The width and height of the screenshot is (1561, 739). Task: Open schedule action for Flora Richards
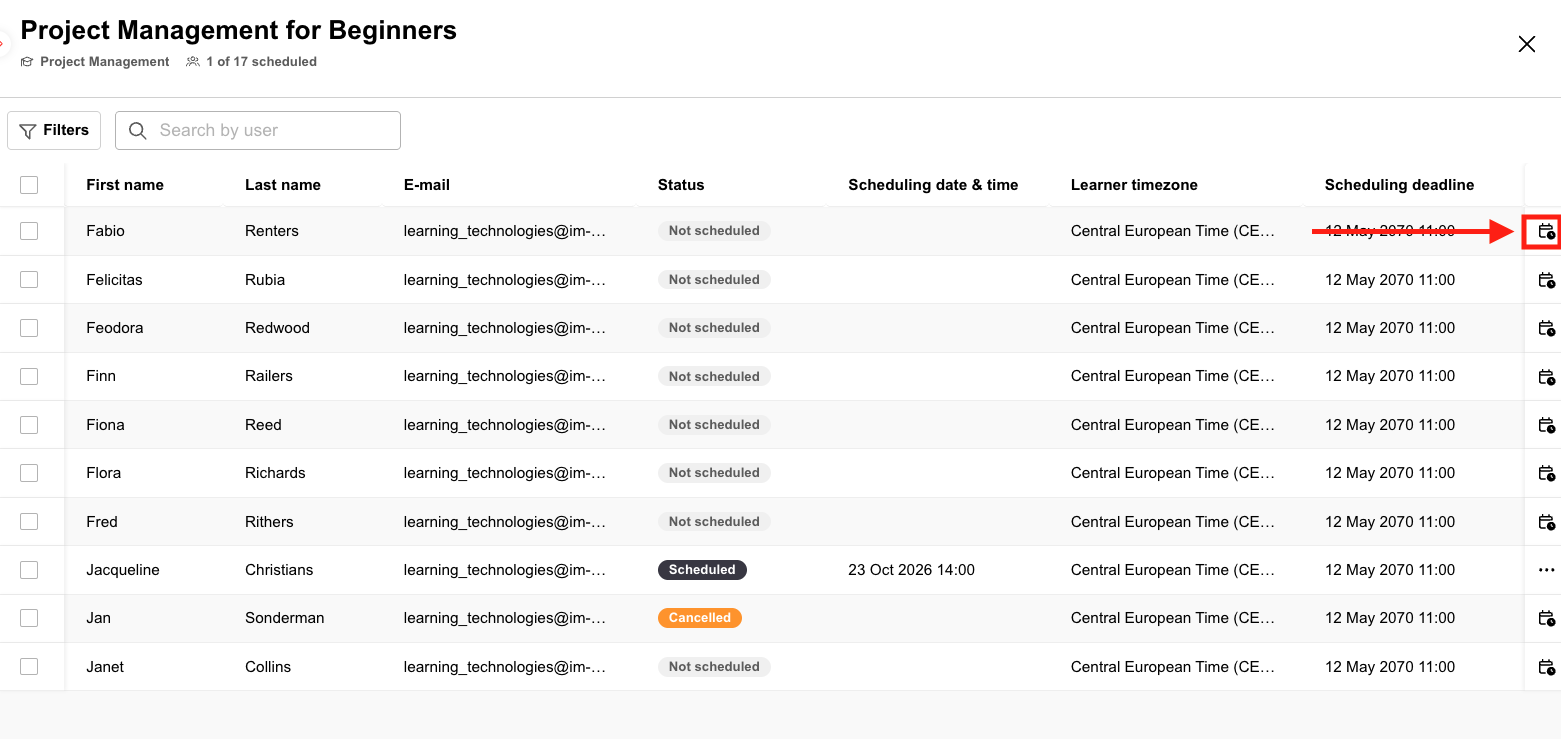pyautogui.click(x=1546, y=473)
